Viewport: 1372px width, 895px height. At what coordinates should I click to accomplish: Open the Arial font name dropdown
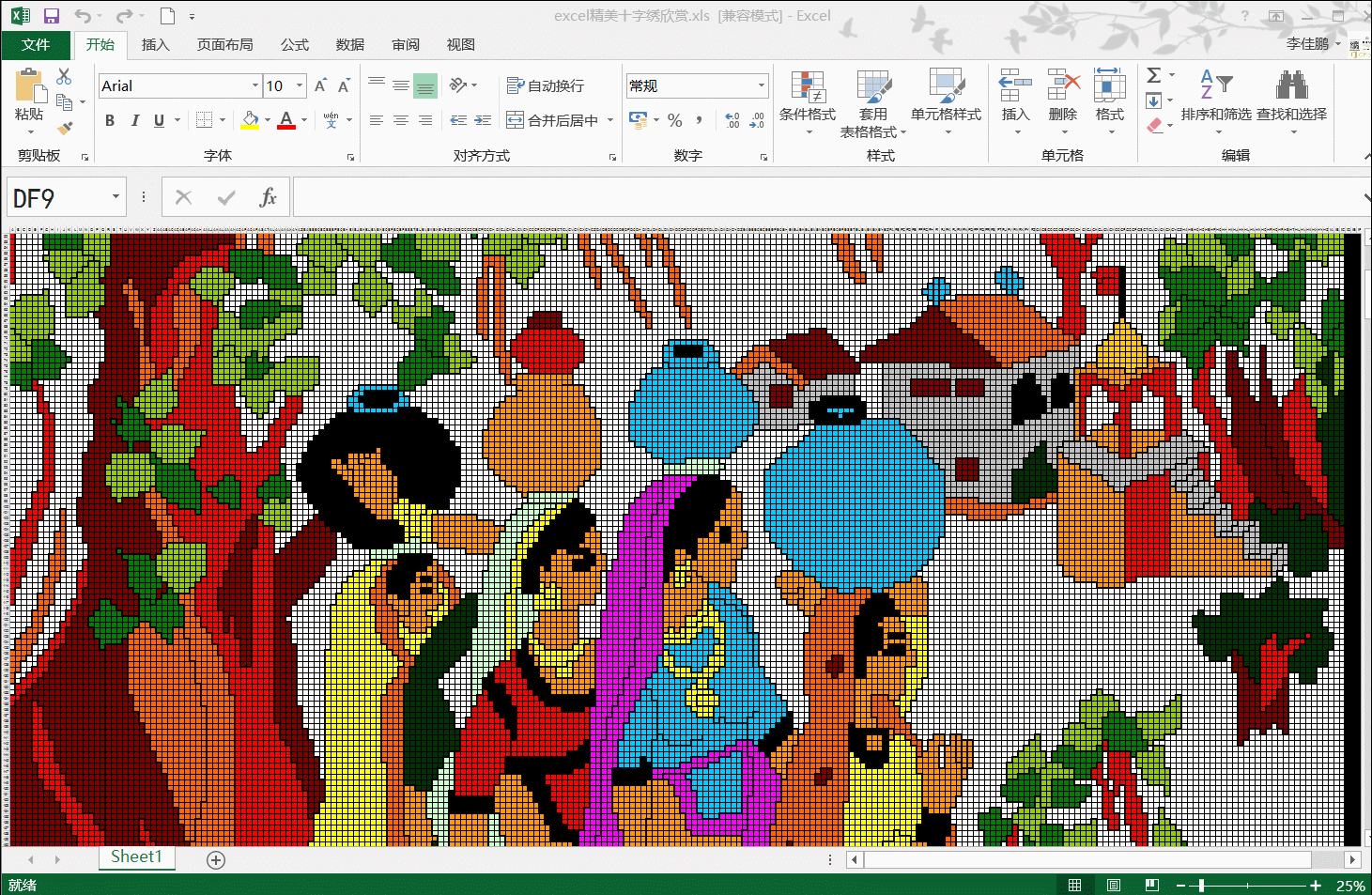pos(254,85)
